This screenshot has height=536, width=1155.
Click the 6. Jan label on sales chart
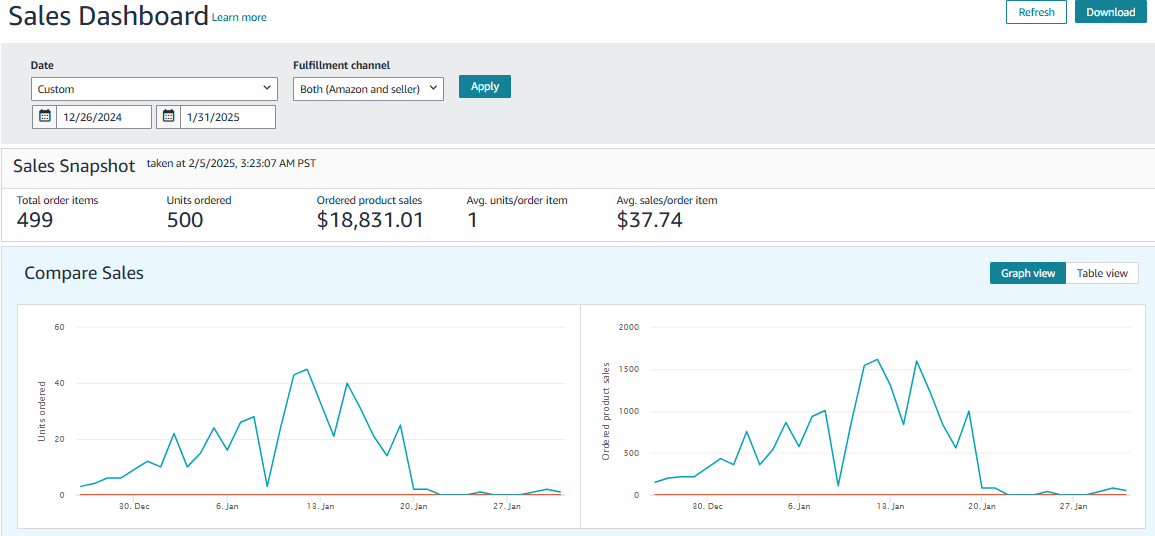(799, 507)
